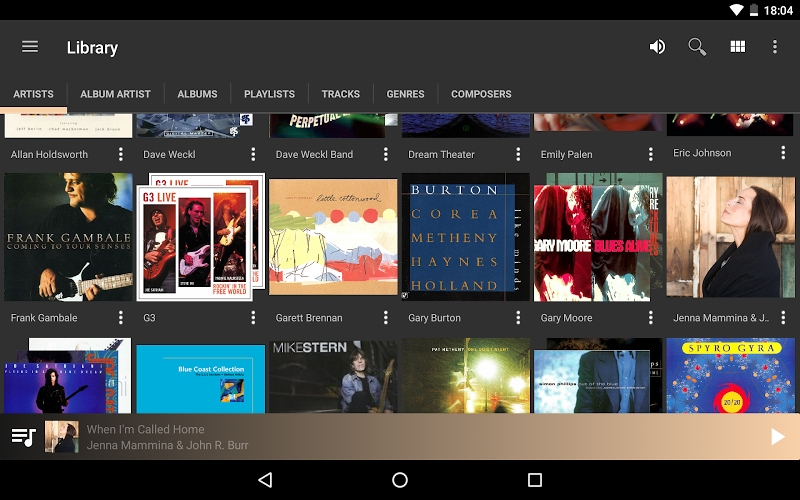Open the Spyro Gyra album cover
The height and width of the screenshot is (500, 800).
[x=731, y=376]
